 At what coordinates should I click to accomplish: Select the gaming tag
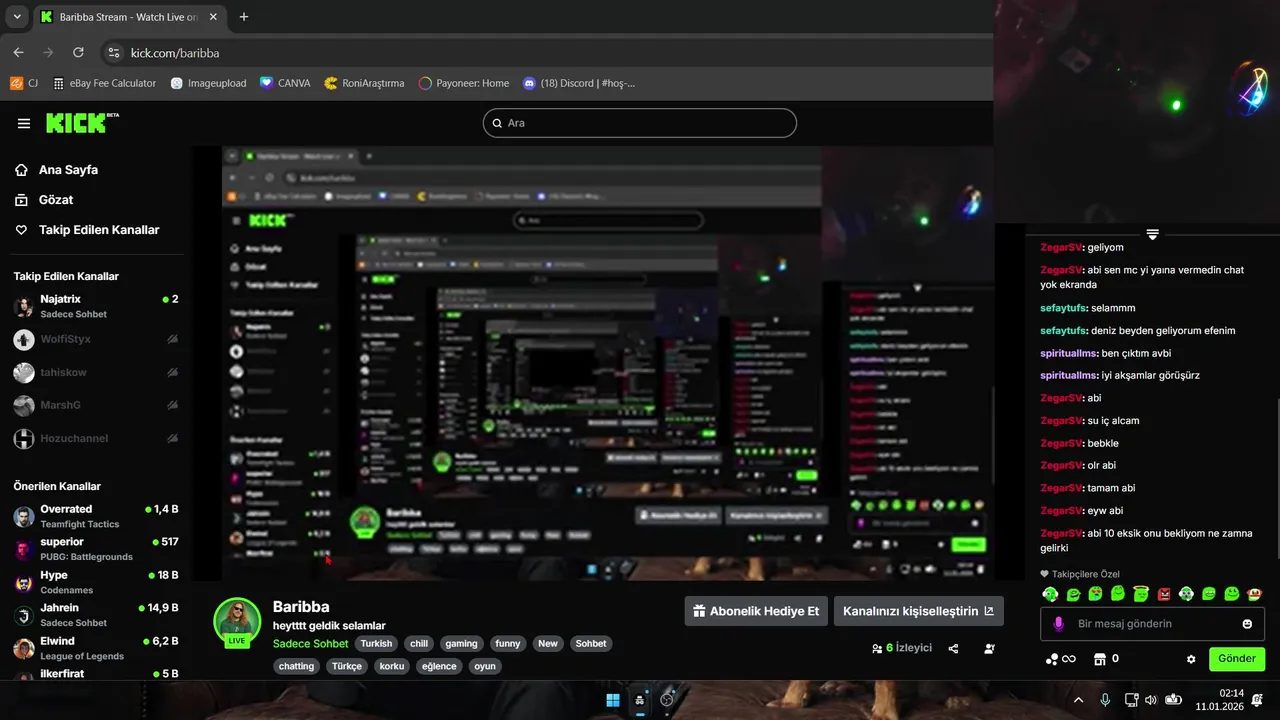pyautogui.click(x=462, y=644)
